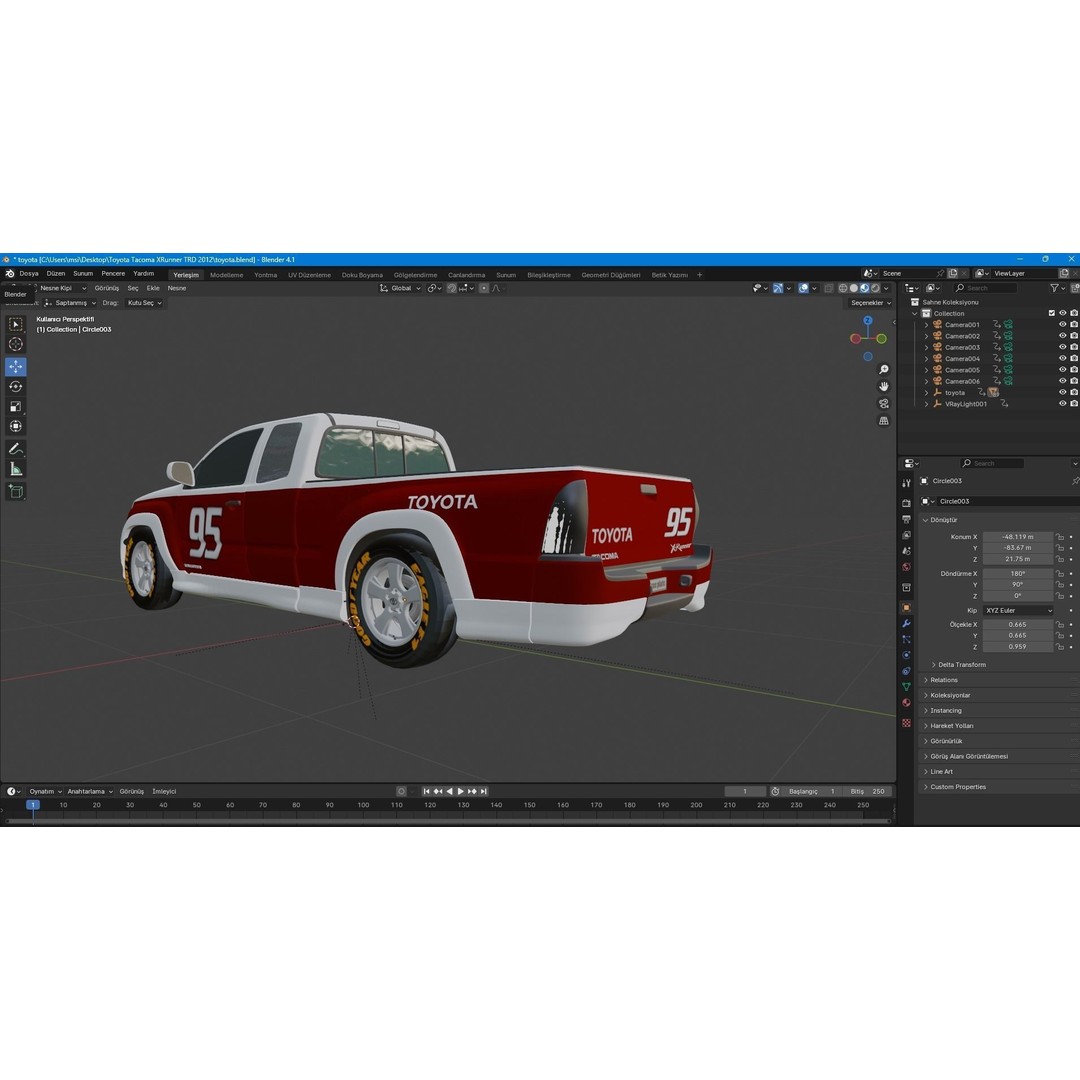Hide VRayLight001 with its eye icon

click(1063, 404)
